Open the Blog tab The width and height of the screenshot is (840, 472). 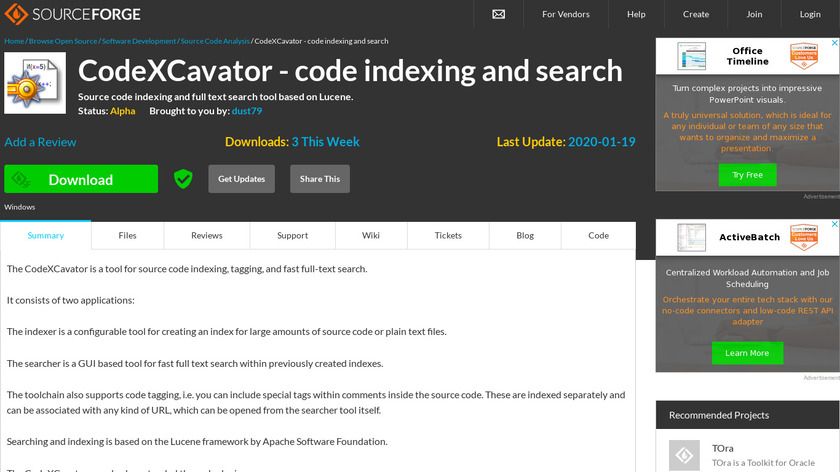click(525, 235)
